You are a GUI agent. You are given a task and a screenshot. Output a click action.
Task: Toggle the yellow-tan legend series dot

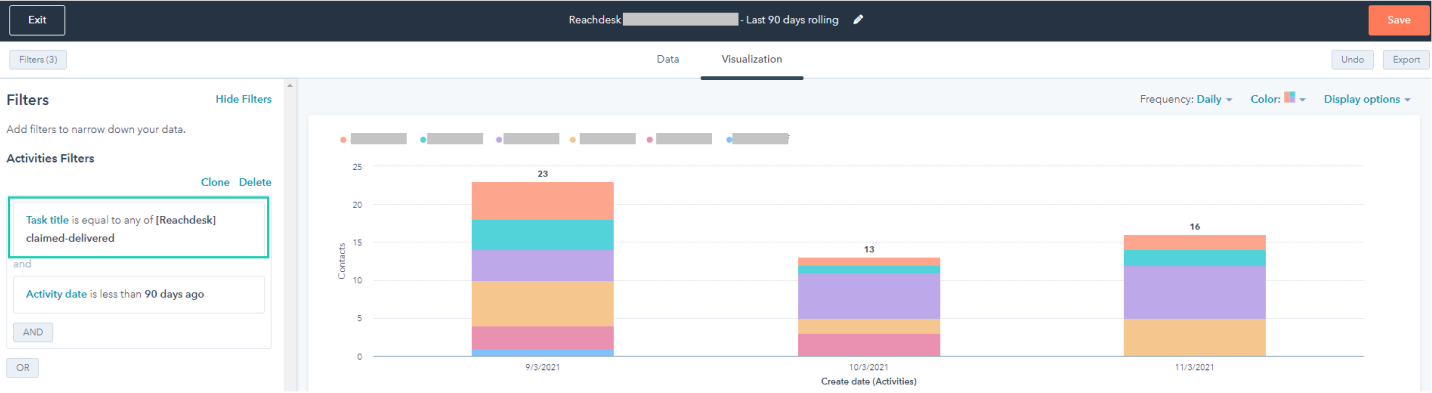coord(573,140)
